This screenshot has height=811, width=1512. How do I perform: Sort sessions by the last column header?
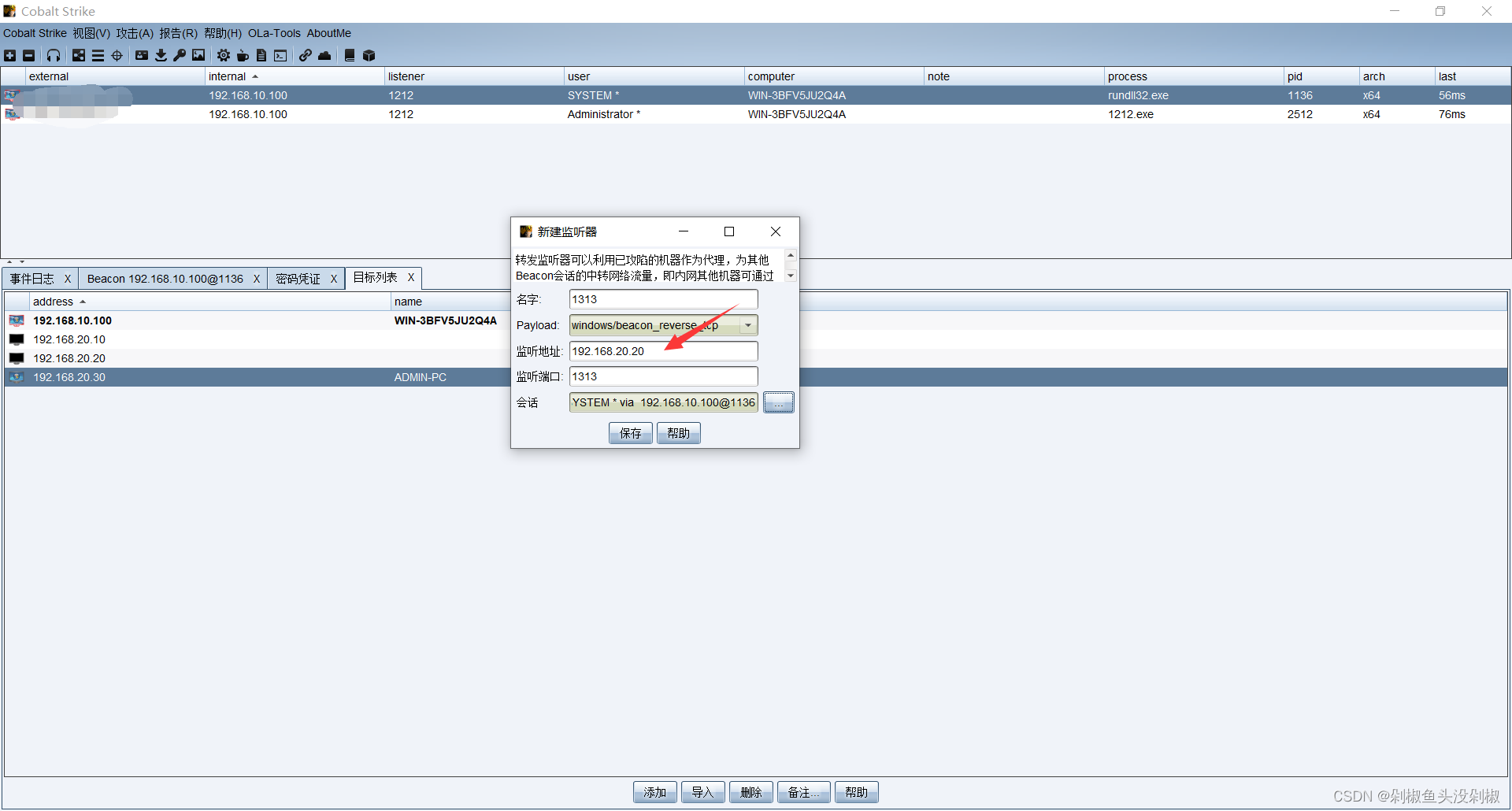click(x=1472, y=76)
